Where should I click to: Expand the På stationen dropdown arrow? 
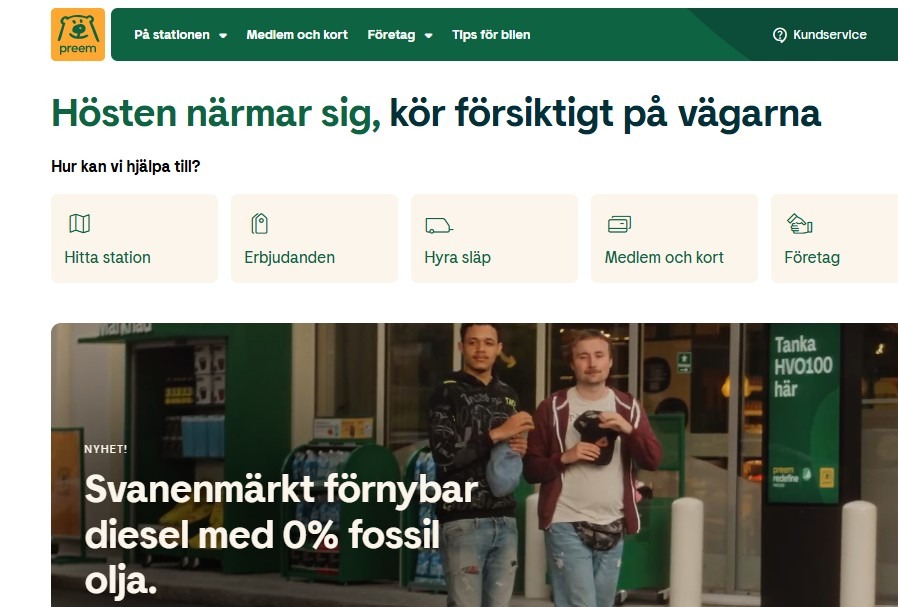coord(223,36)
